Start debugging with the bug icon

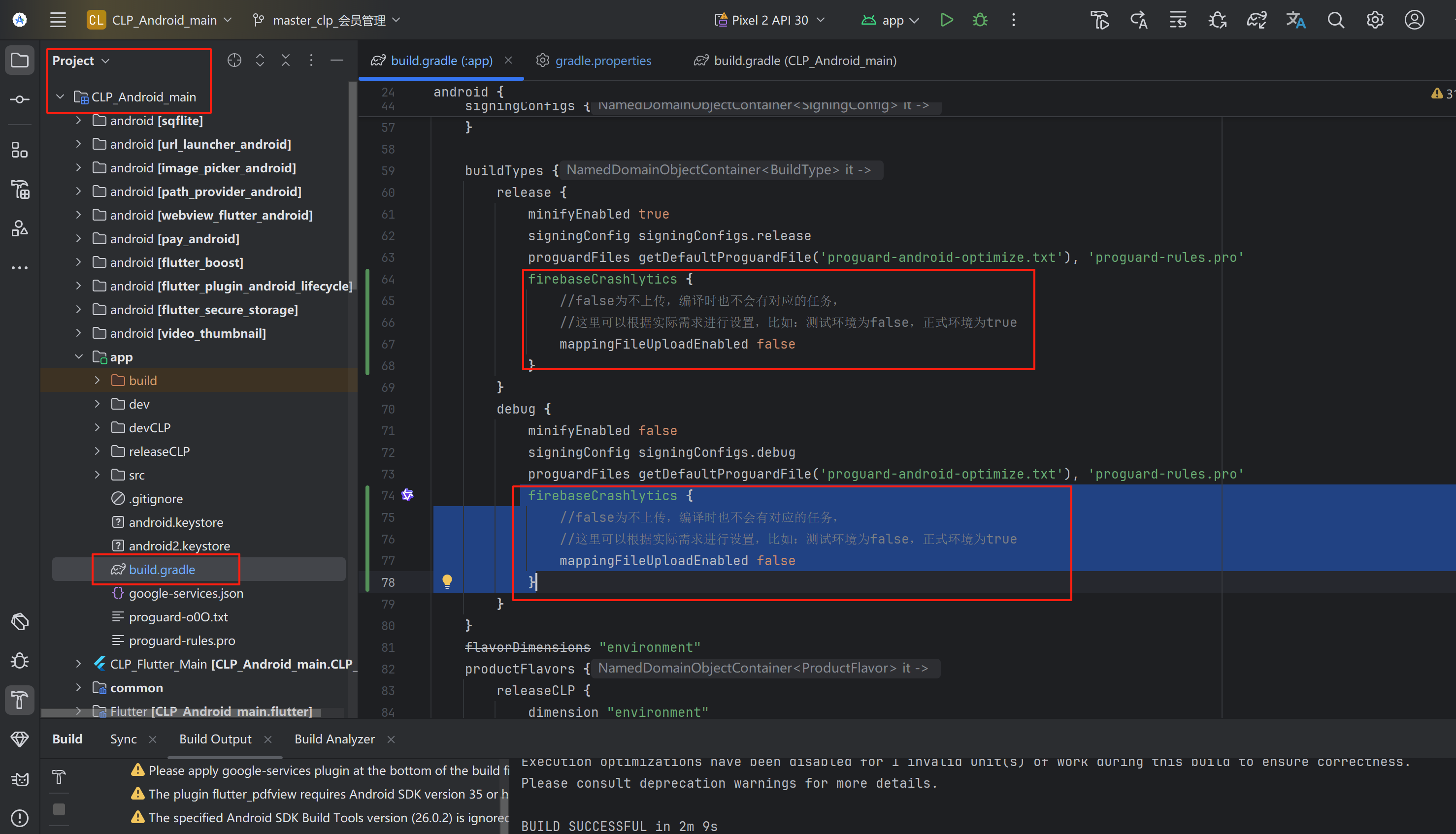pyautogui.click(x=979, y=19)
